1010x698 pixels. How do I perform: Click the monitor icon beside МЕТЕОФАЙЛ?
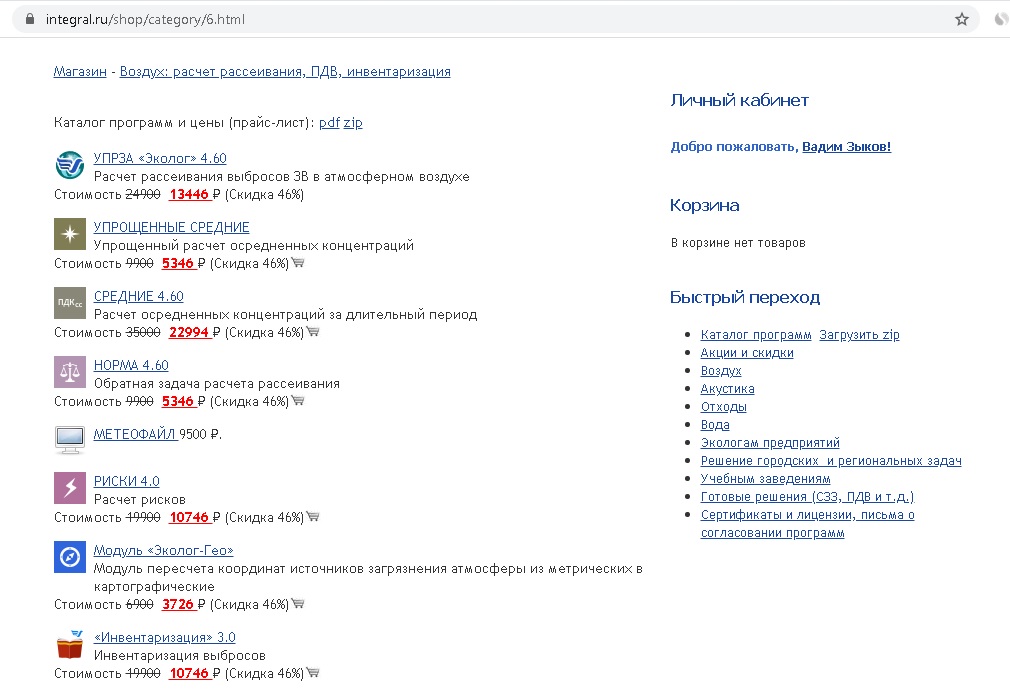(70, 438)
